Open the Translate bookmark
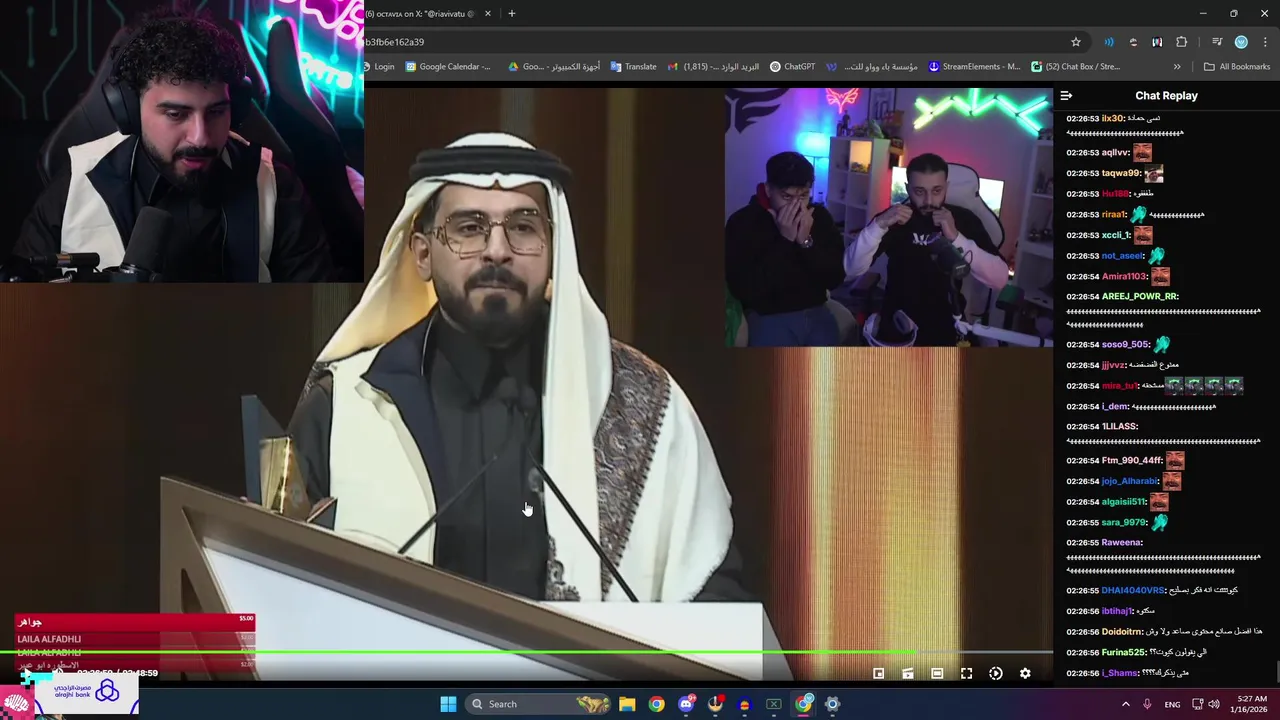 tap(633, 67)
